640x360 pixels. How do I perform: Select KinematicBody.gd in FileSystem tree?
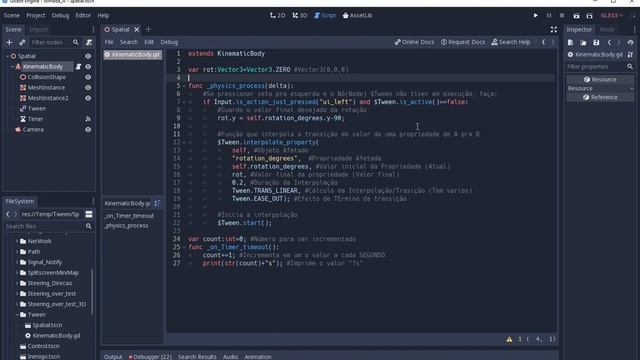pos(56,336)
